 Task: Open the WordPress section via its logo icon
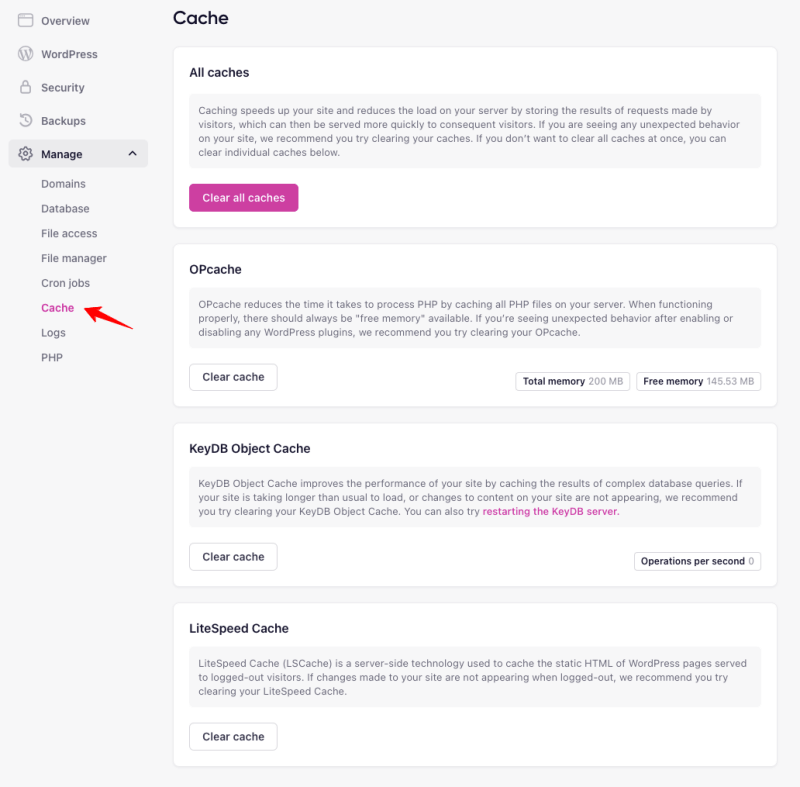coord(25,54)
